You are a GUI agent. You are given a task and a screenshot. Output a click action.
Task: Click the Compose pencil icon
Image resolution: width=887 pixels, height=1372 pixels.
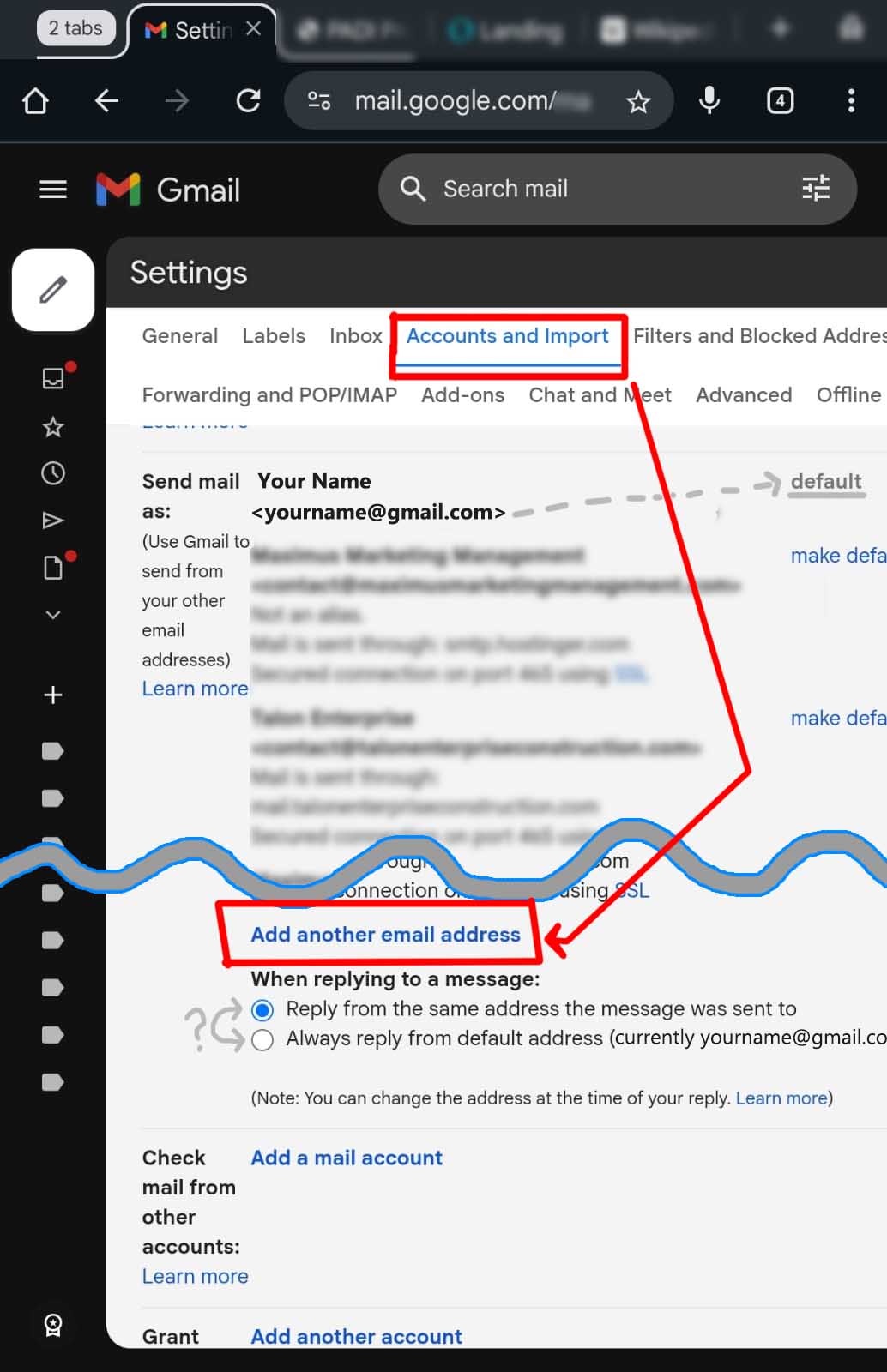pyautogui.click(x=53, y=290)
